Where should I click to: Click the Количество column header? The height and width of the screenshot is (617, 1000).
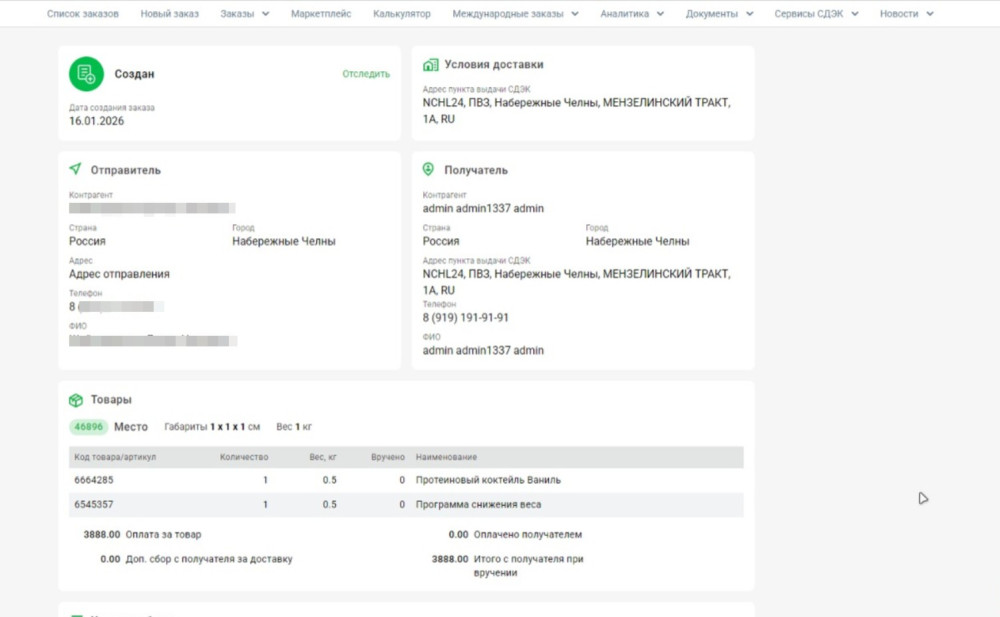[x=244, y=457]
